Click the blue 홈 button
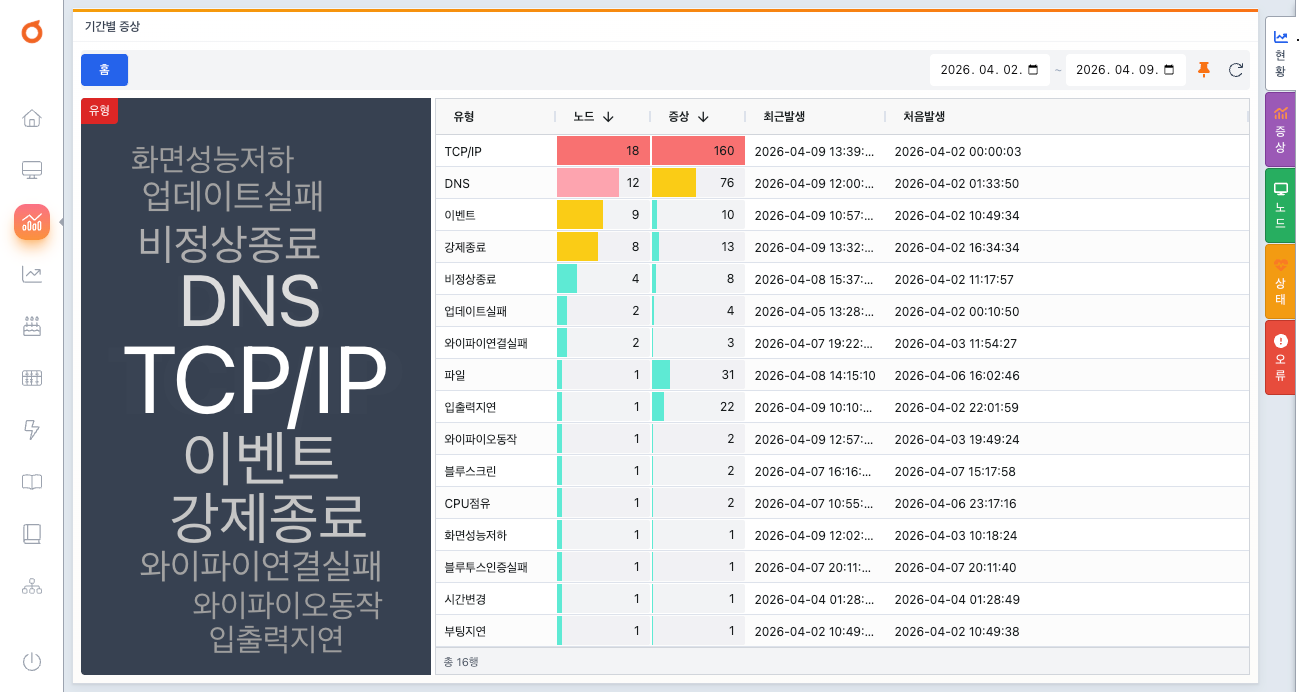Viewport: 1299px width, 692px height. pyautogui.click(x=105, y=70)
